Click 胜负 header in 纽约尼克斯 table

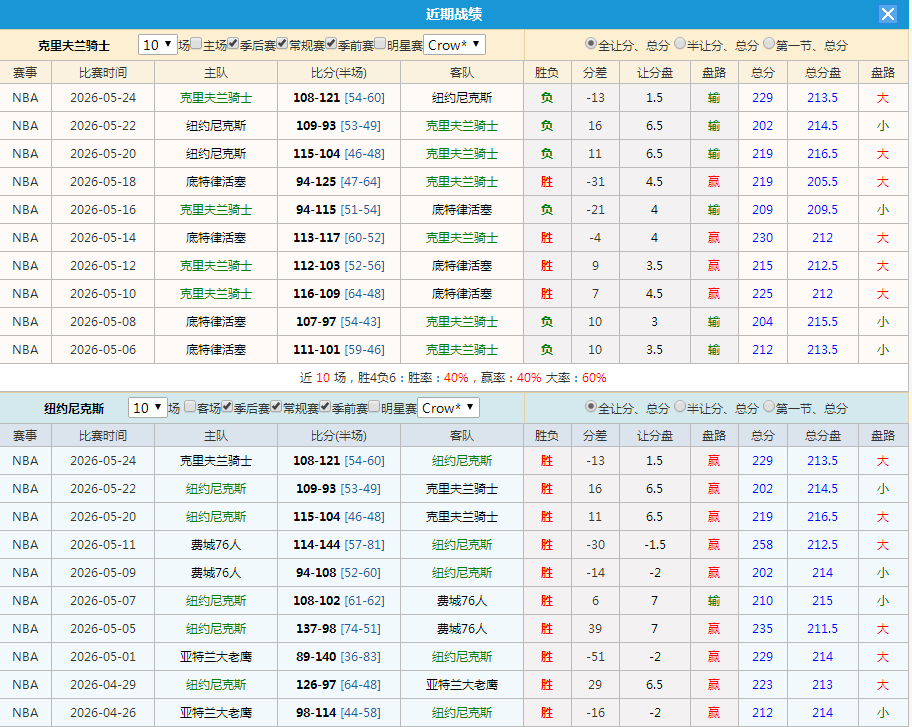547,436
